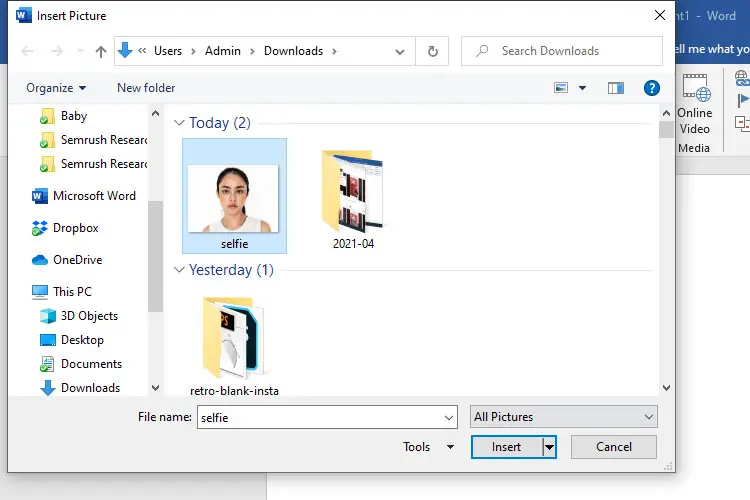Open Documents in navigation pane
This screenshot has height=500, width=750.
coord(81,364)
